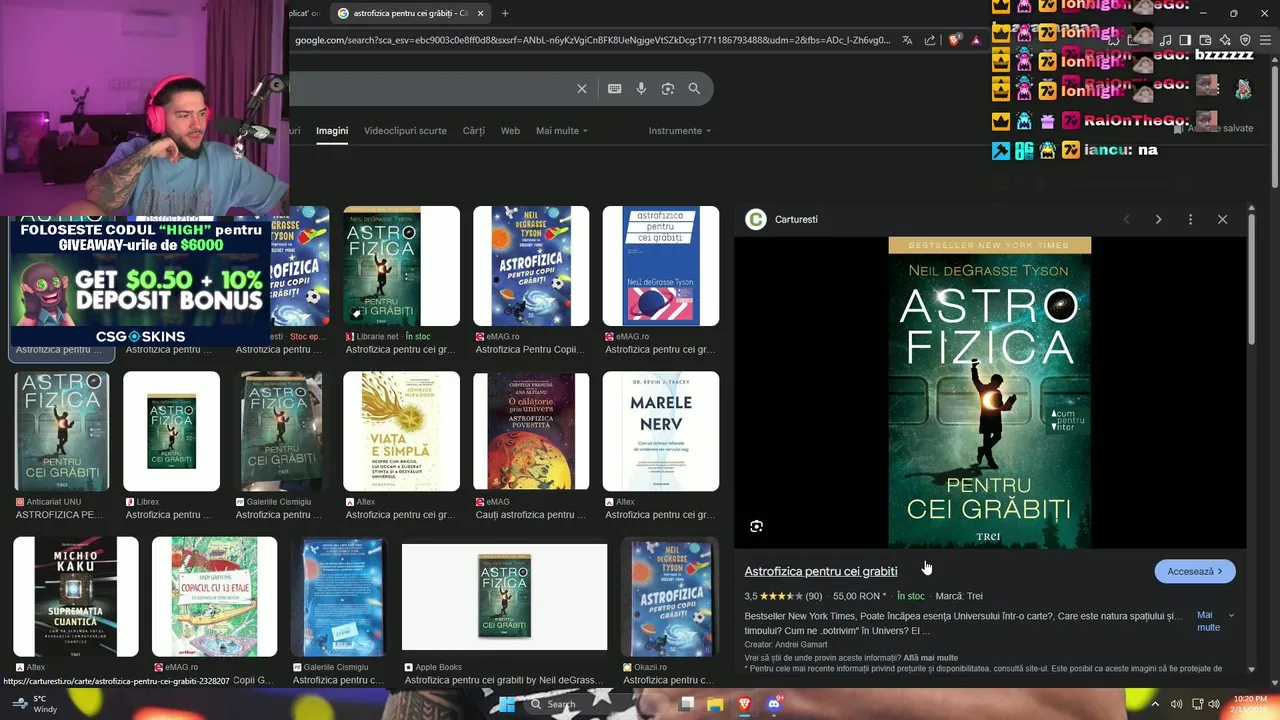Viewport: 1280px width, 720px height.
Task: Toggle the browser sidebar panel icon
Action: [x=1185, y=40]
